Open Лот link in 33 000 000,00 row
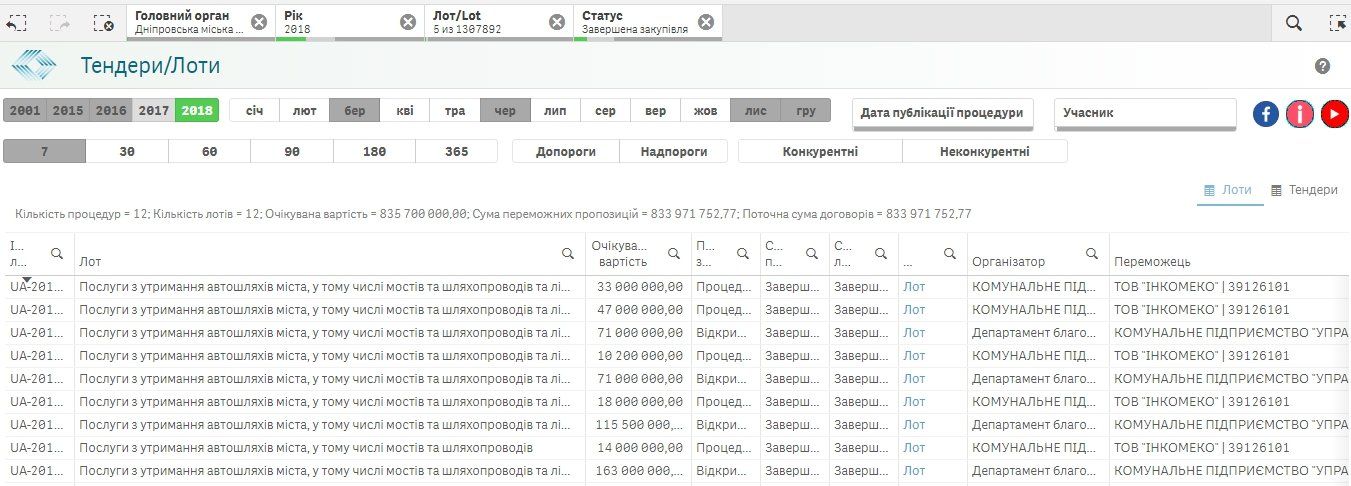This screenshot has width=1351, height=486. click(914, 286)
